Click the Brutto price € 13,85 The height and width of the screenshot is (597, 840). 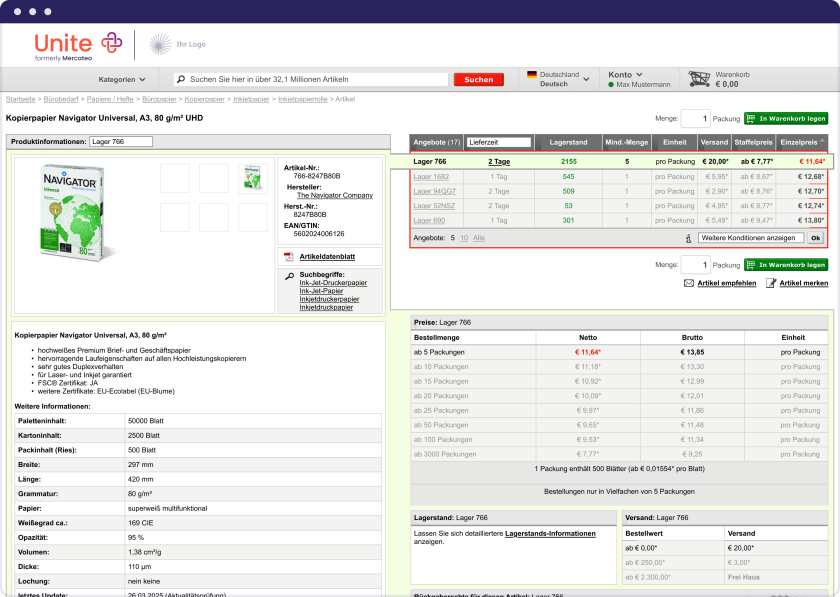(x=692, y=352)
